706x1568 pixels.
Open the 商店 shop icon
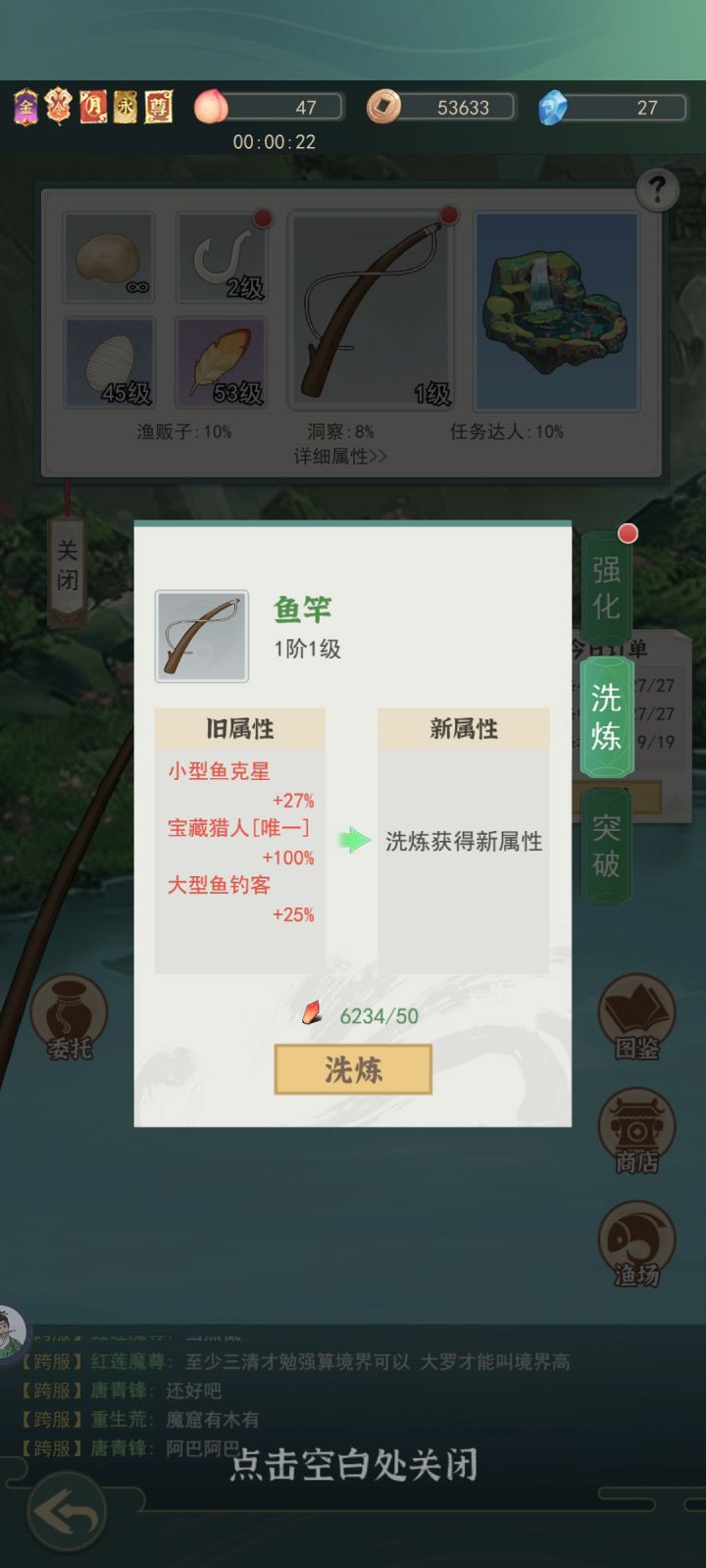tap(636, 1131)
